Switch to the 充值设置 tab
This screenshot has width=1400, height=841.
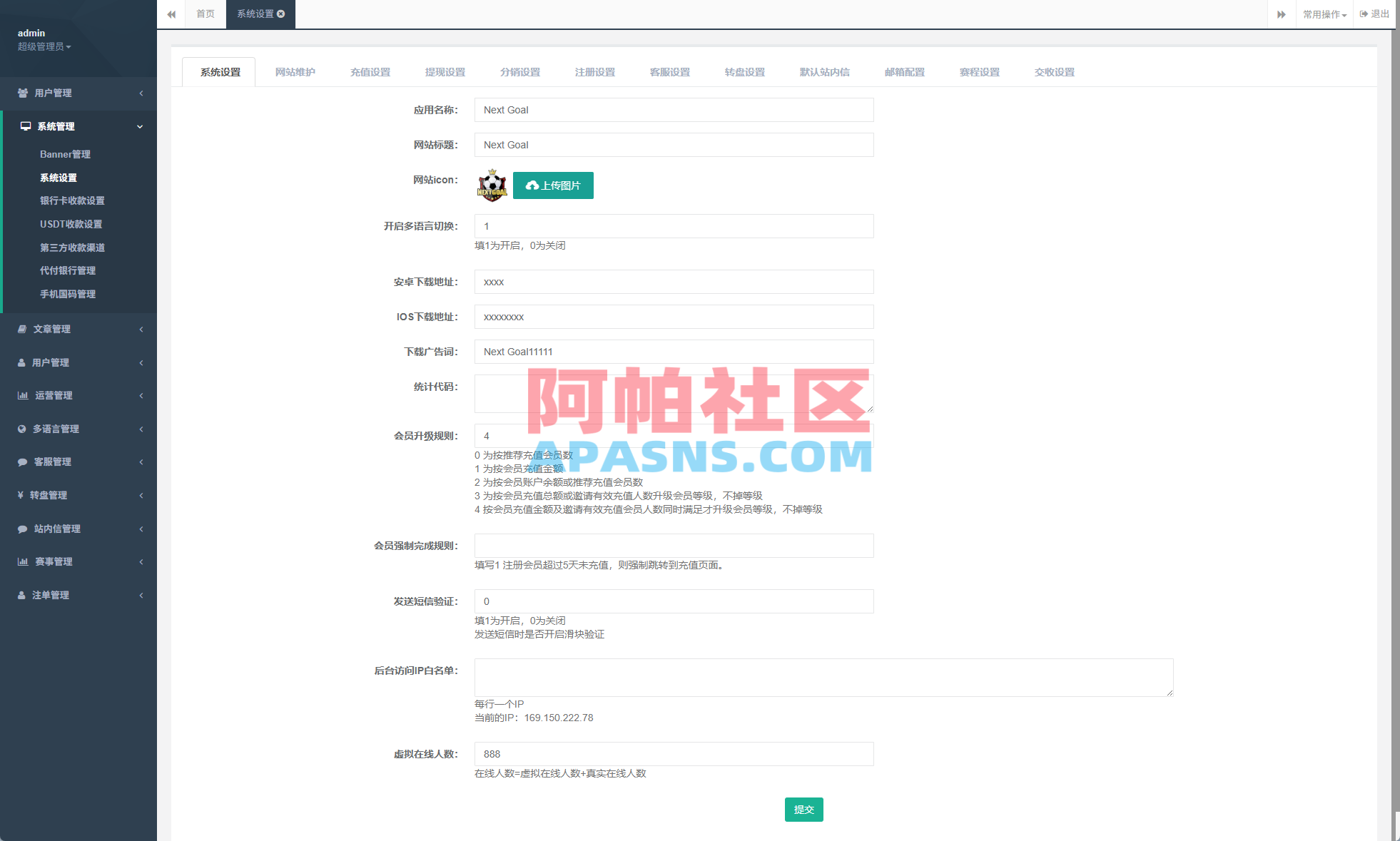pos(370,72)
